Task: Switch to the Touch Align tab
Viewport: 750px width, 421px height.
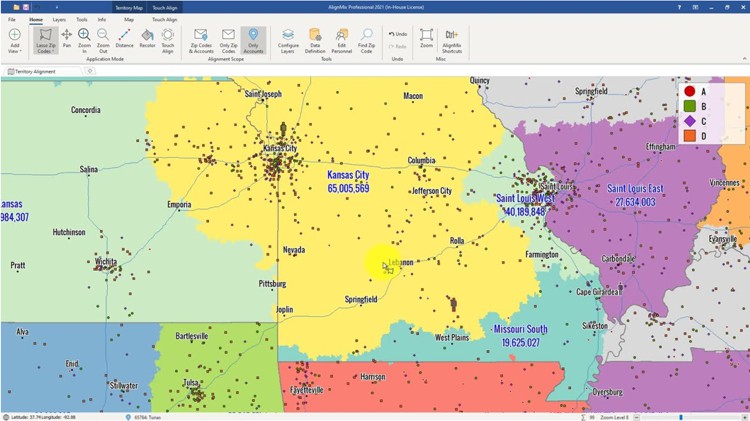Action: [x=164, y=7]
